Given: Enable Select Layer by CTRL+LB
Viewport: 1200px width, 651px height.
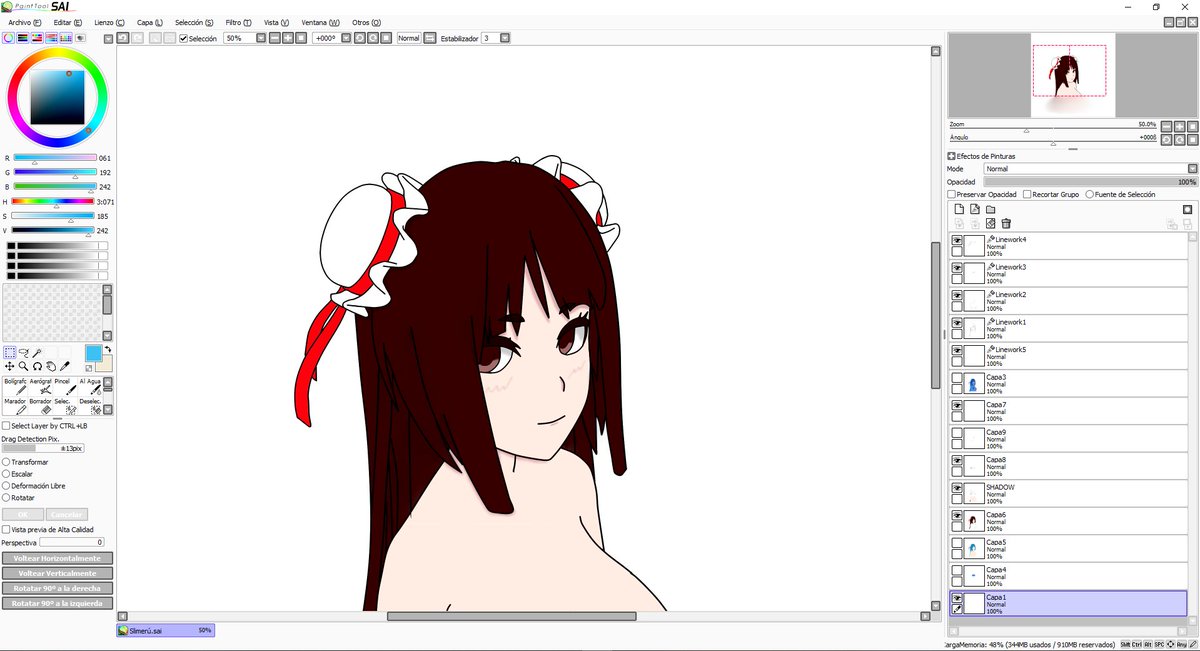Looking at the screenshot, I should click(6, 426).
